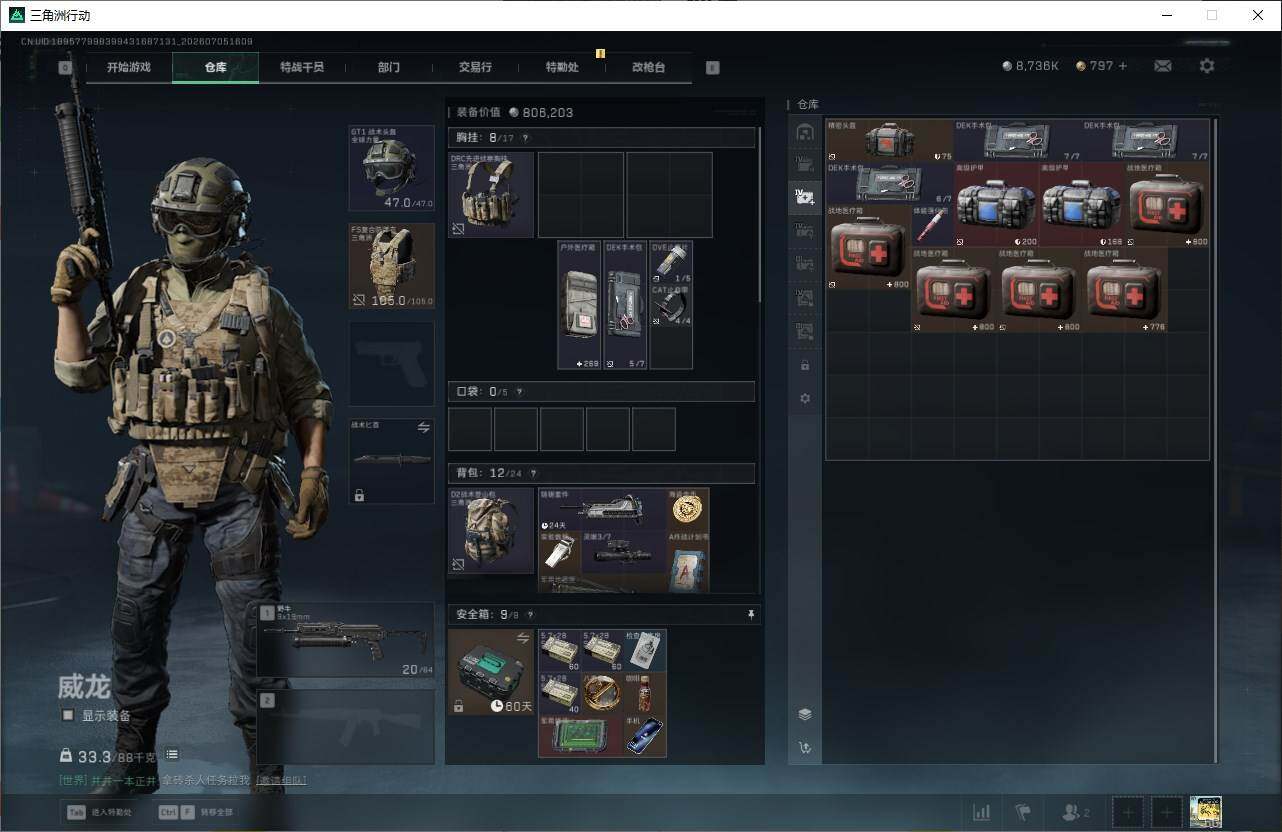Select the DEK手术包 6/7 in warehouse
The image size is (1282, 832).
890,184
